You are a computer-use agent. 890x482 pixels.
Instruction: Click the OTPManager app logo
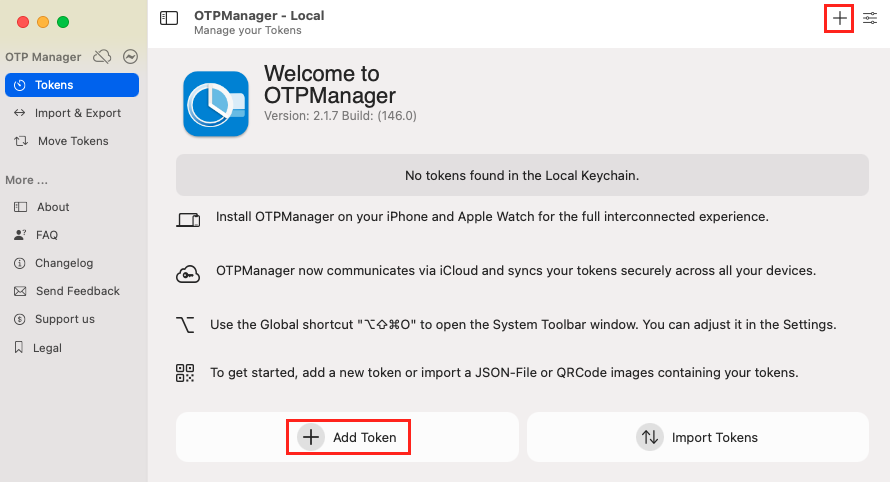click(x=216, y=103)
